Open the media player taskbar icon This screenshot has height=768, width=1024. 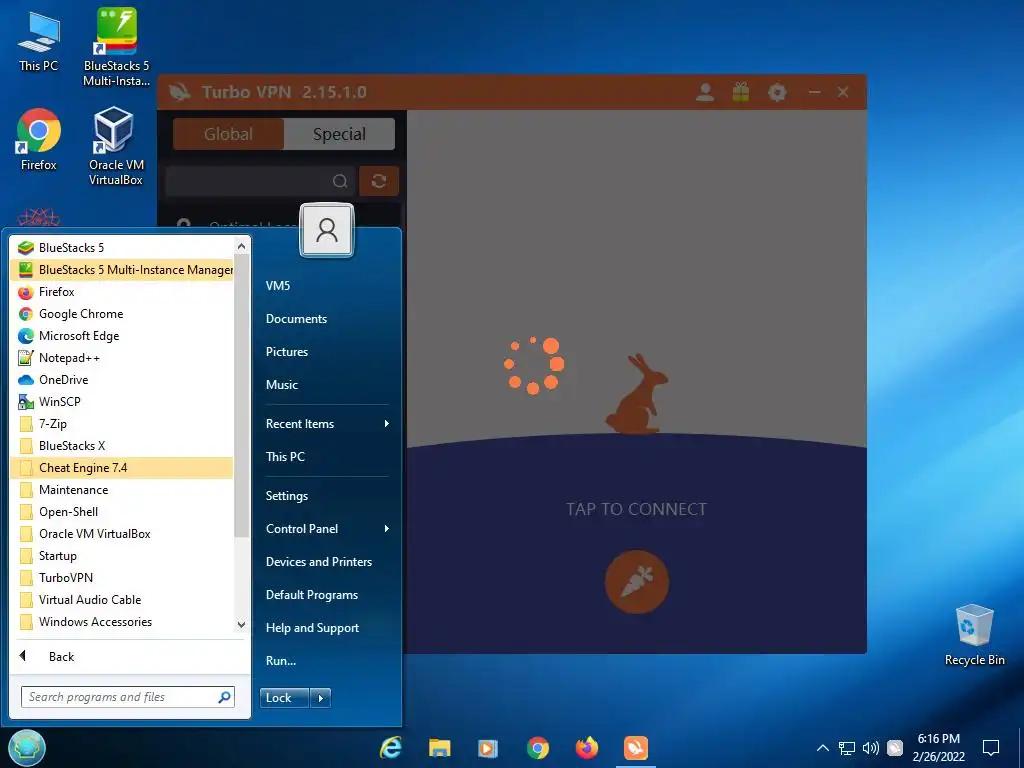(488, 748)
